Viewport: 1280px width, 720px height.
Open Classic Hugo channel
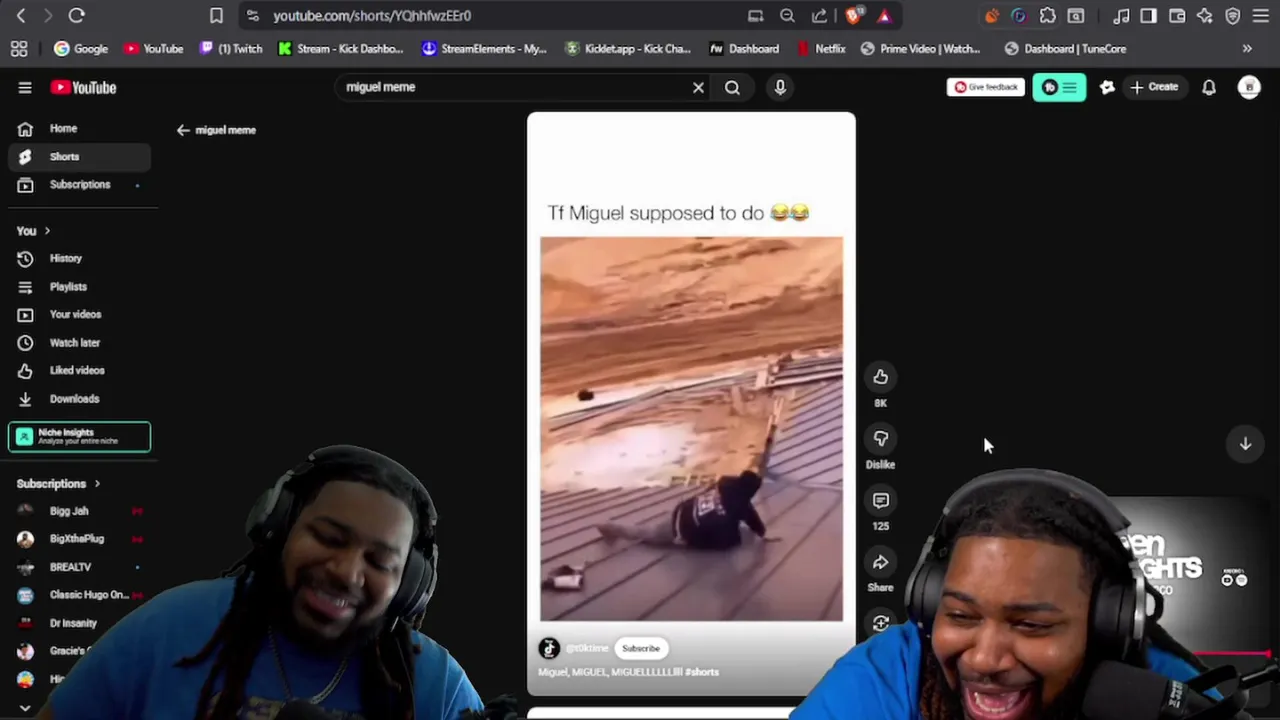pos(79,595)
